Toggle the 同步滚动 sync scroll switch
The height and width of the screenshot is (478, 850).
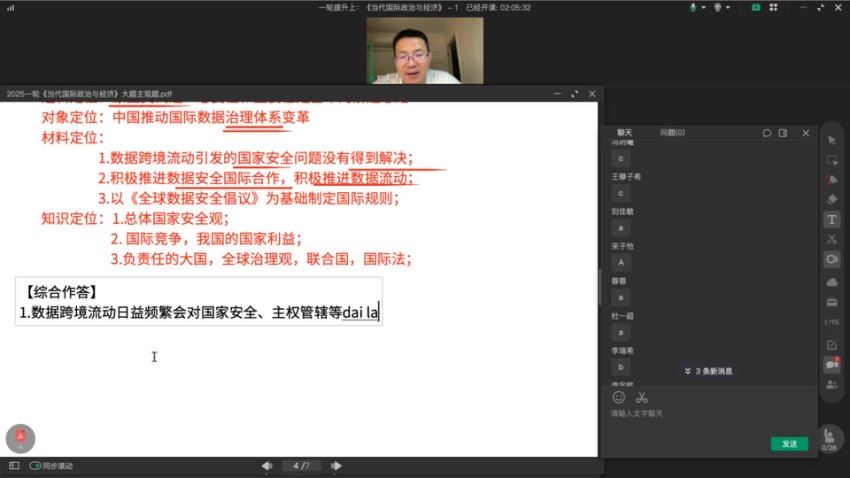pyautogui.click(x=35, y=466)
